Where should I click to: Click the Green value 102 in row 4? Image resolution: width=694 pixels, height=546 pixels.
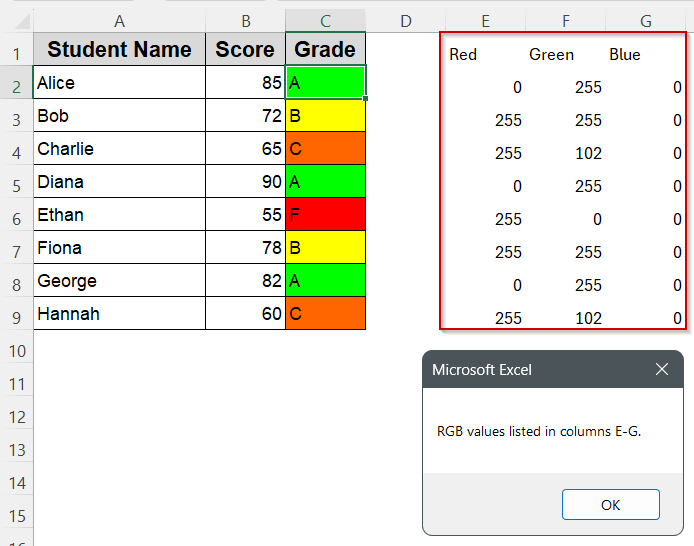(588, 154)
